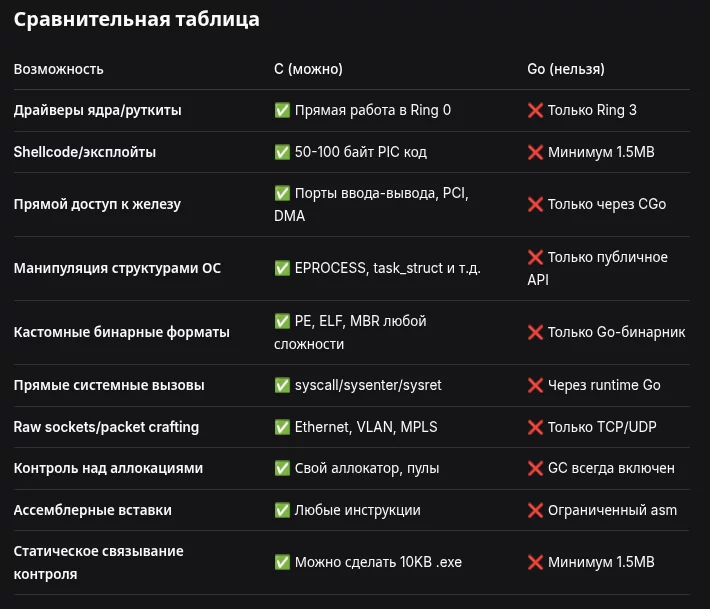Click green checkmark next to 'syscall/sysenter/sysret'
The height and width of the screenshot is (609, 710).
click(282, 385)
